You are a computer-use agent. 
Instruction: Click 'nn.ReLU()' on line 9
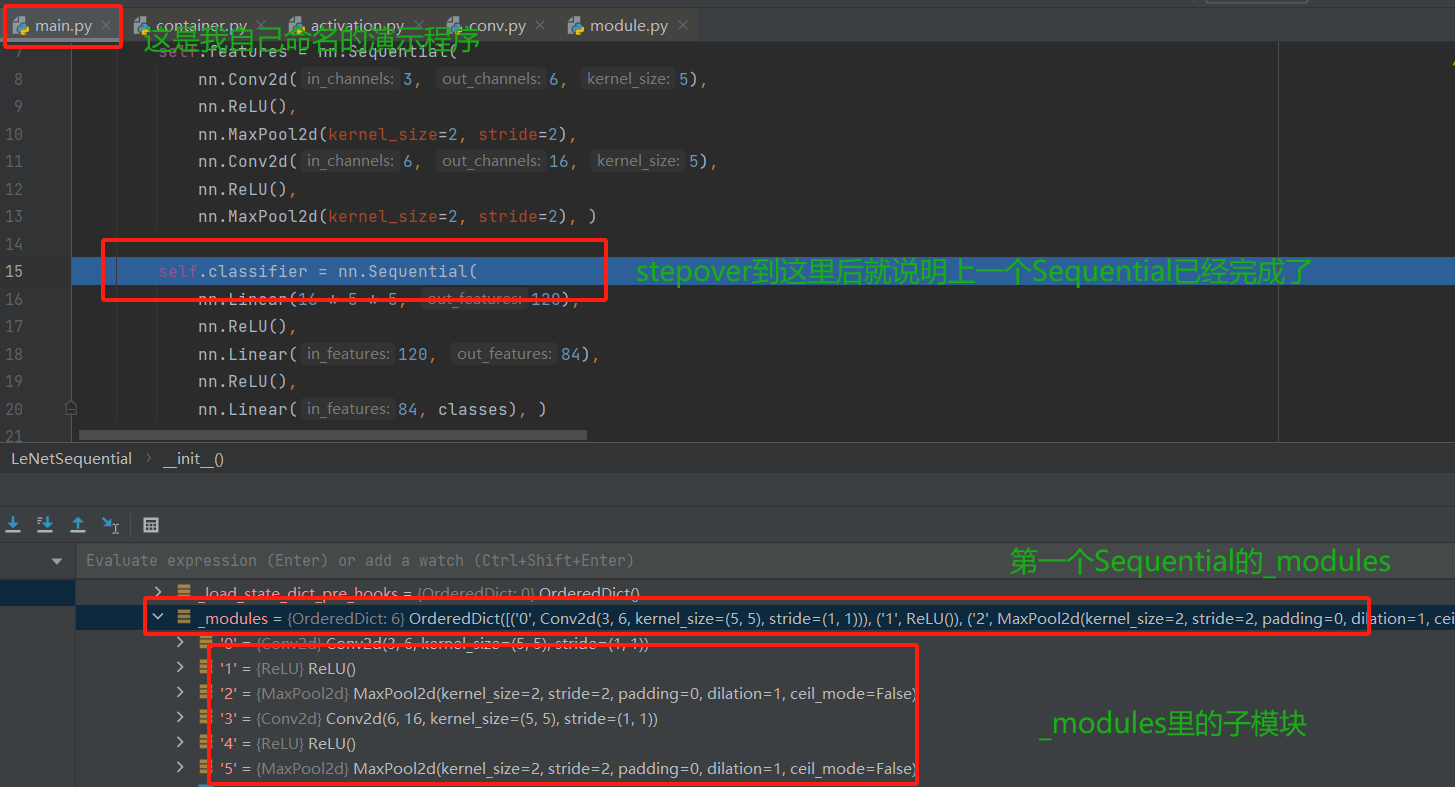(x=243, y=106)
